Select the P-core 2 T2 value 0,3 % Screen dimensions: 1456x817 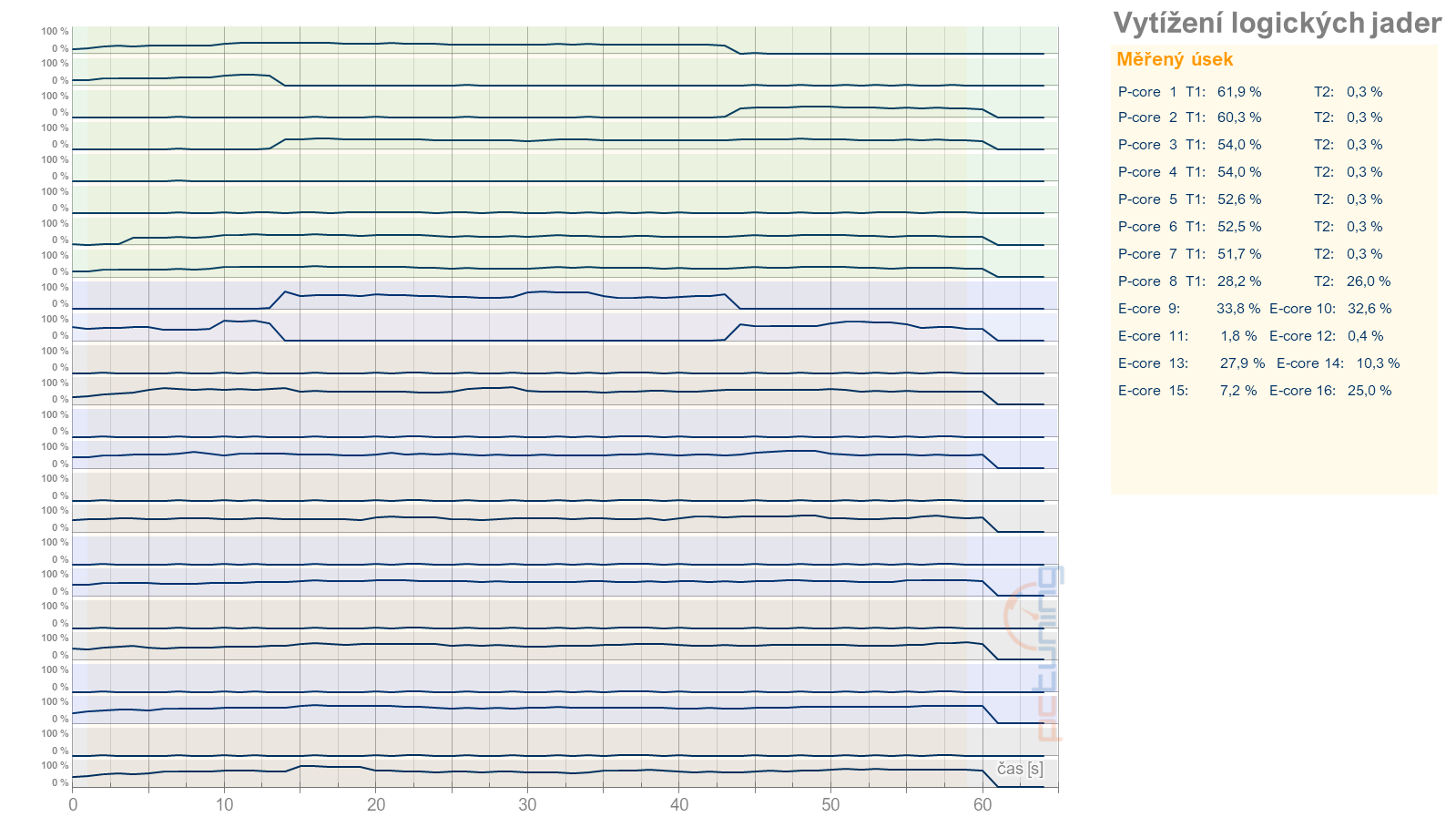tap(1364, 117)
